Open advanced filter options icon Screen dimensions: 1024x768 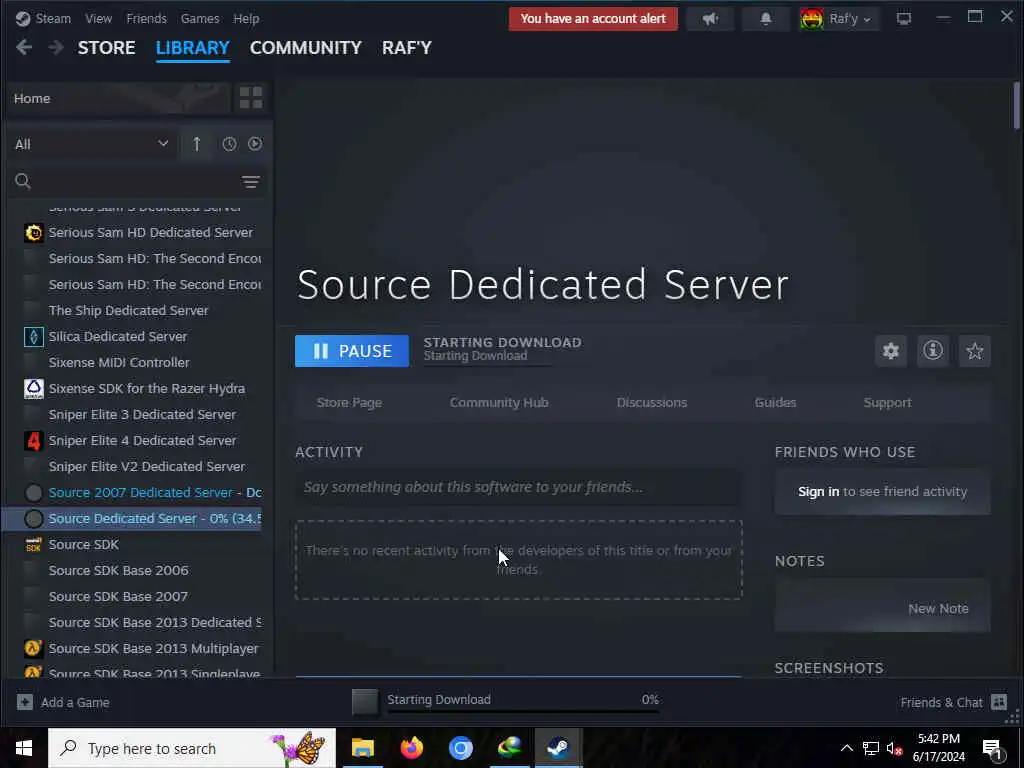251,182
